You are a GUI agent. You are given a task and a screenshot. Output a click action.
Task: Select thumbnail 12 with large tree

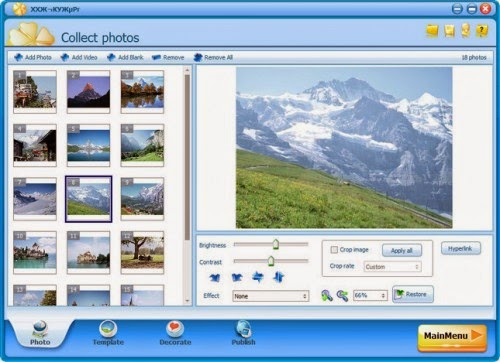(142, 253)
